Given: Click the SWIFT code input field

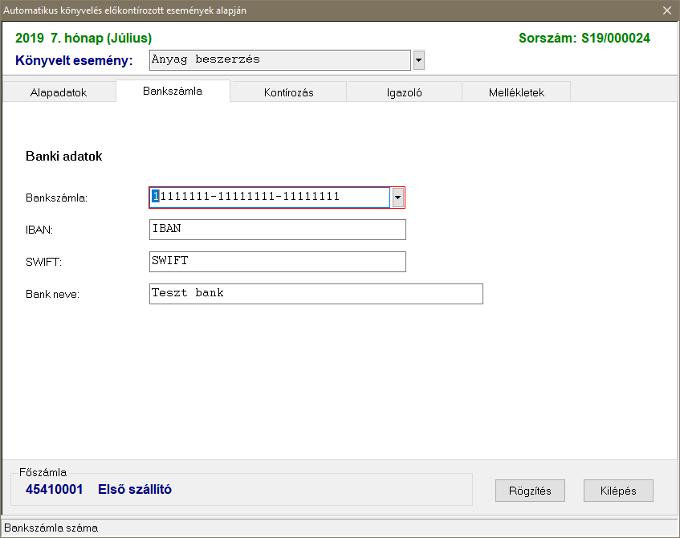Looking at the screenshot, I should tap(277, 261).
